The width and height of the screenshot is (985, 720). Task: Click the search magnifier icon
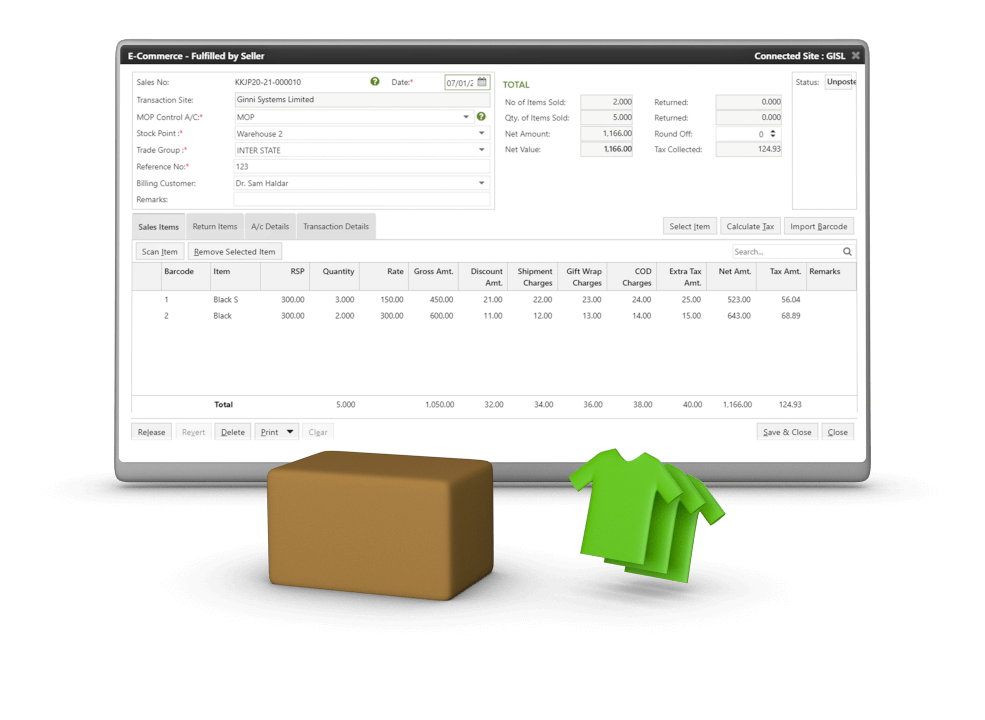[847, 251]
